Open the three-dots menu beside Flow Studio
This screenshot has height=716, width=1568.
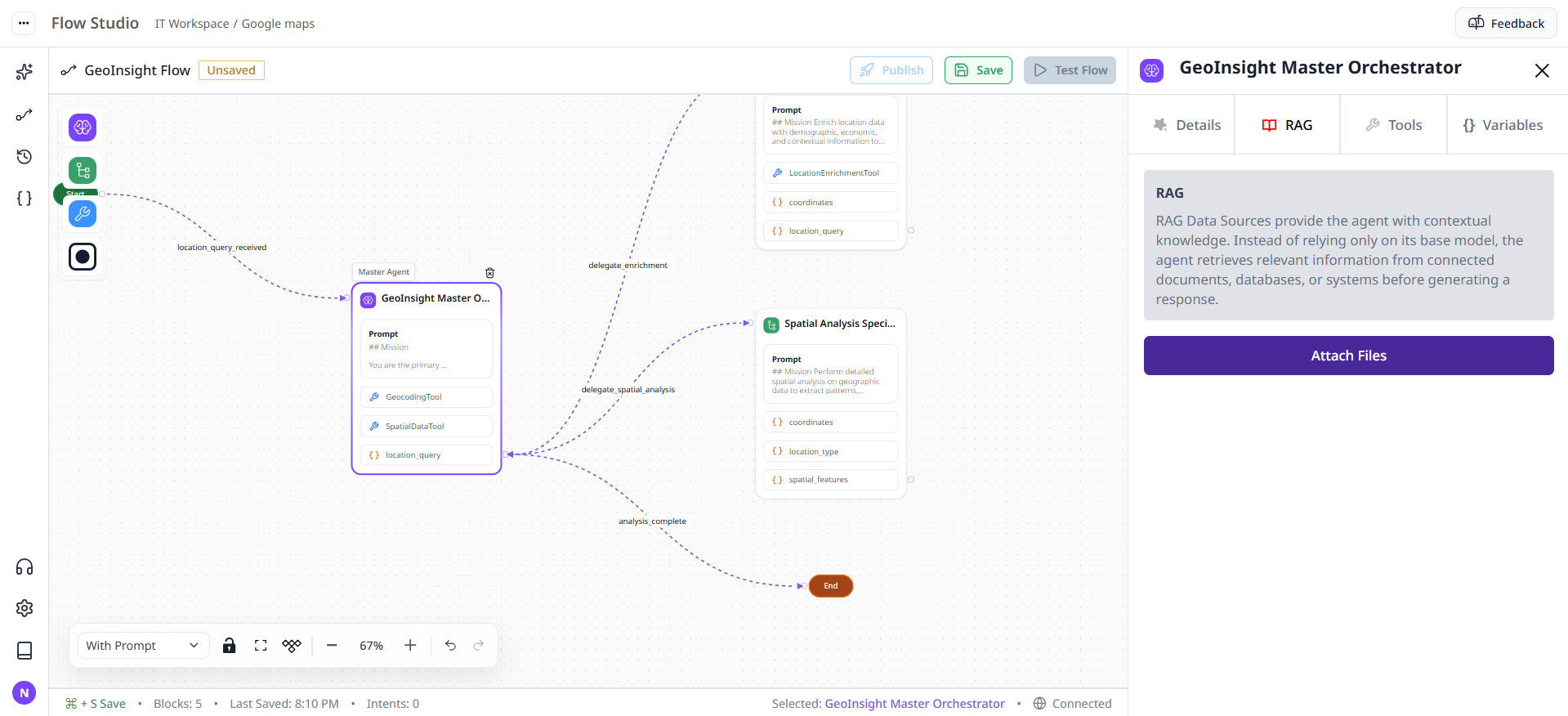[24, 23]
